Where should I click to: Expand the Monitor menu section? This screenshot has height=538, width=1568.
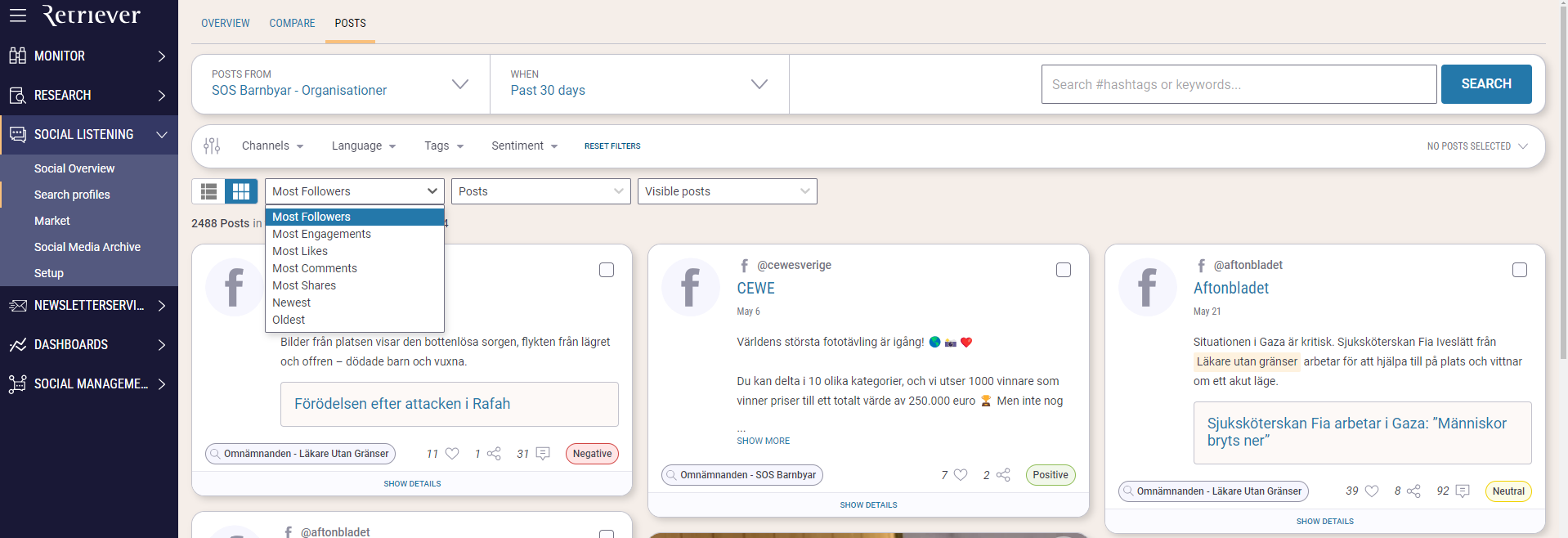tap(89, 56)
